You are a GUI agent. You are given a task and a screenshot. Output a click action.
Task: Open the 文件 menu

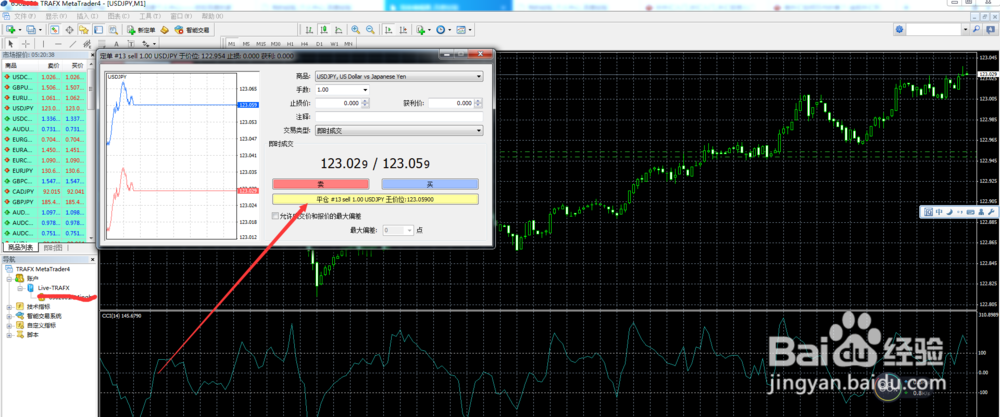[25, 16]
